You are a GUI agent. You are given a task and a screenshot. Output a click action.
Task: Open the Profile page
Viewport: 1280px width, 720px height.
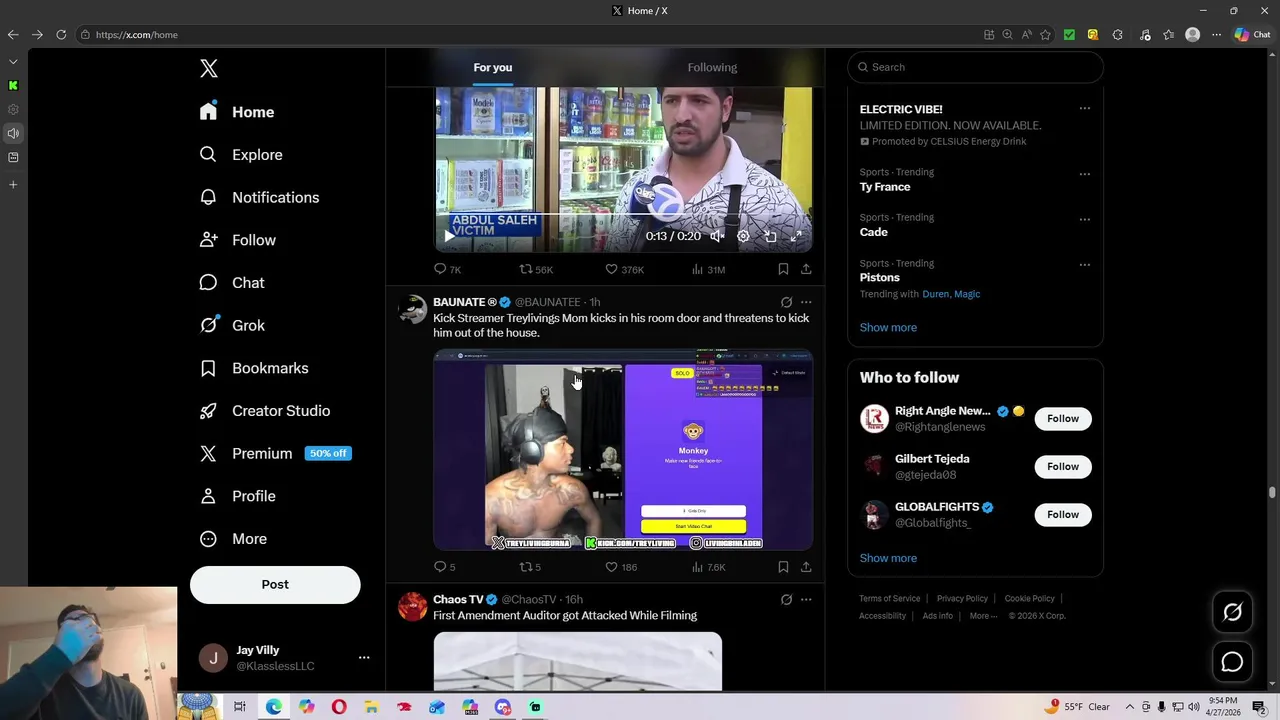coord(237,496)
